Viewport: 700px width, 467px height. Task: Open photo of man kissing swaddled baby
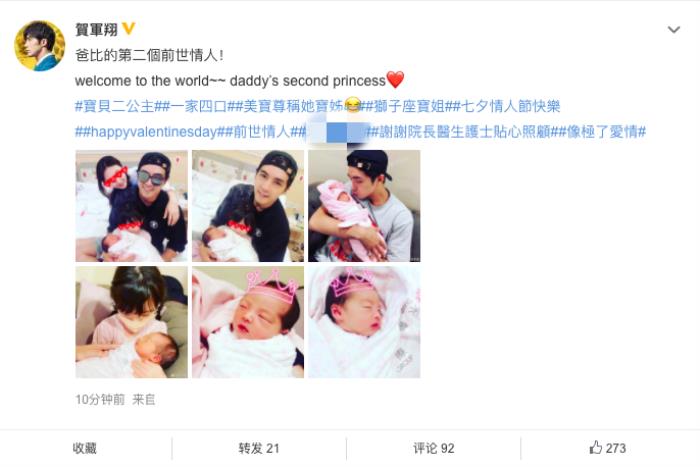pos(364,206)
